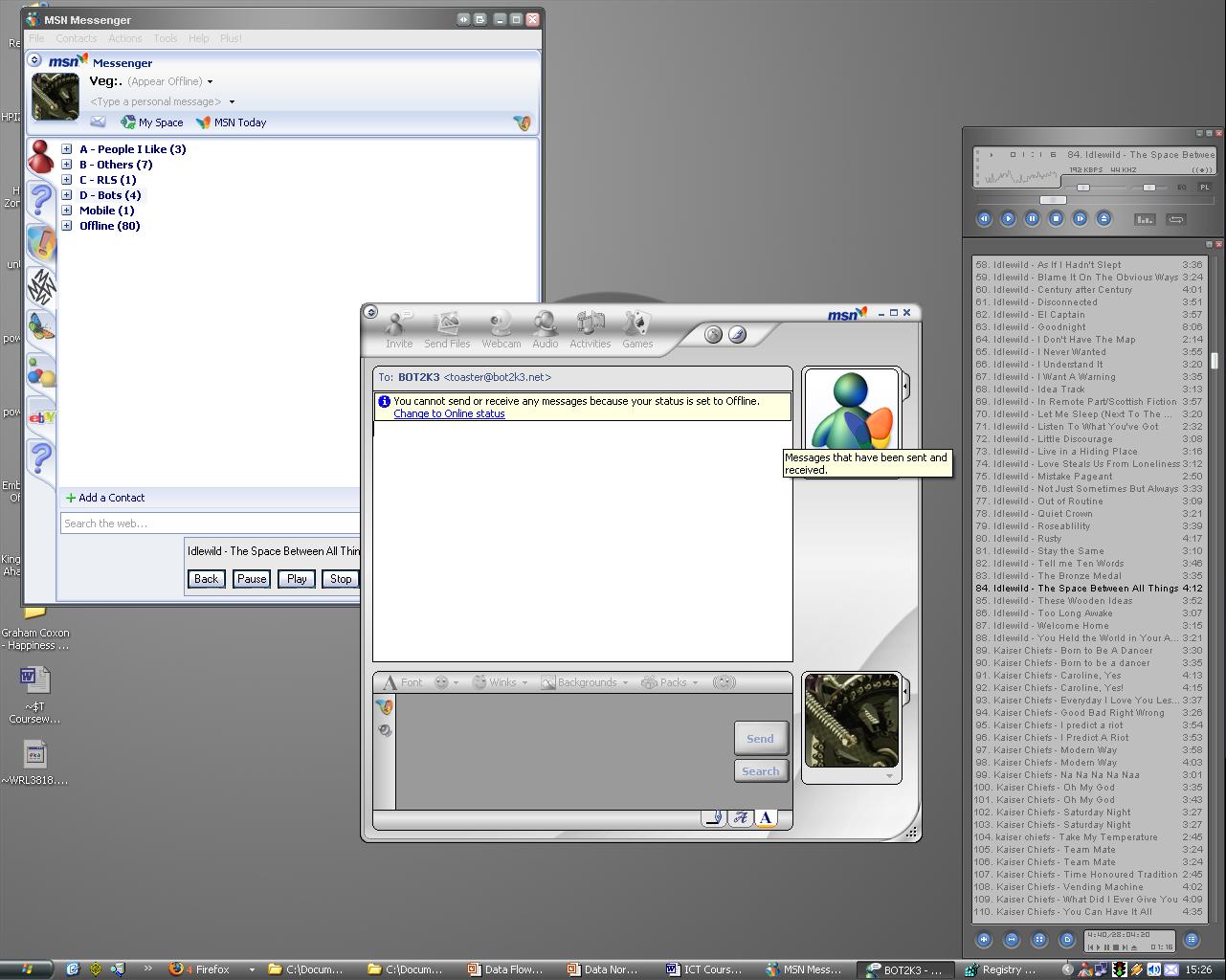Open Activities in chat toolbar
The height and width of the screenshot is (980, 1226).
[x=591, y=329]
